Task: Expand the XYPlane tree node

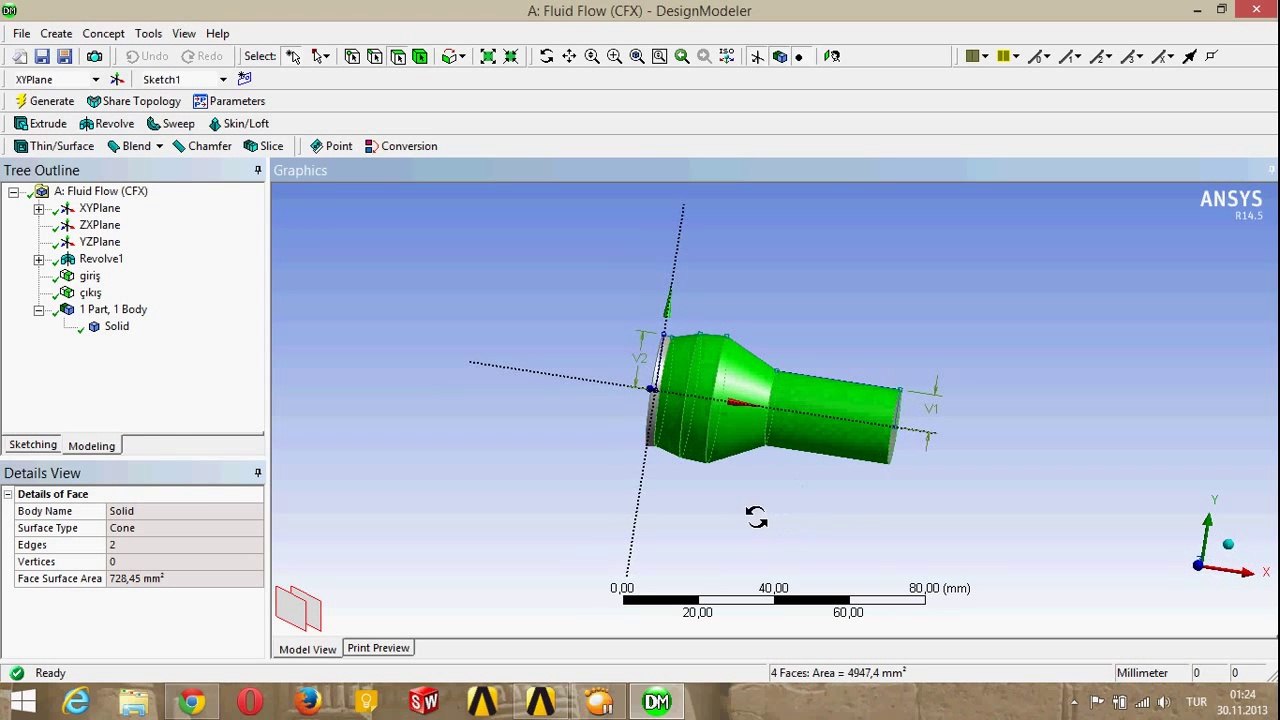Action: click(x=39, y=208)
